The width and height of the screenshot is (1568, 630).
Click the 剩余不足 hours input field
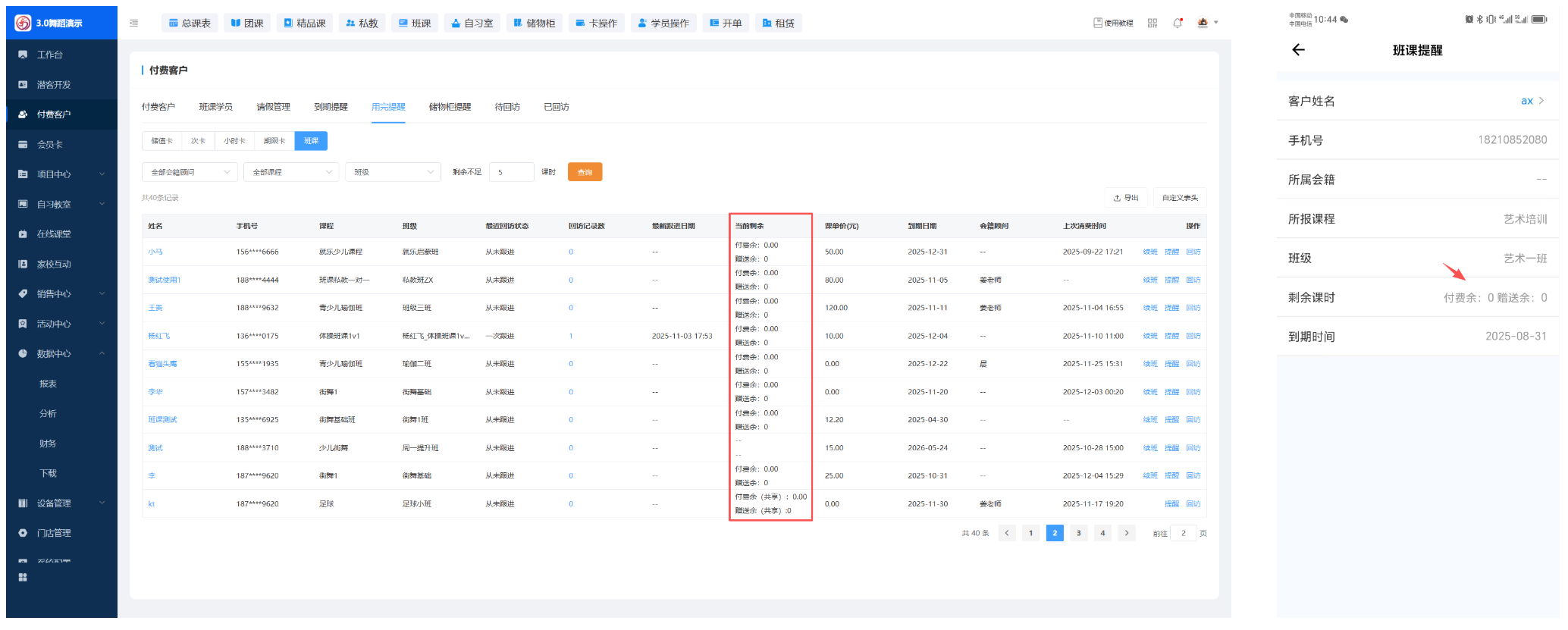coord(511,172)
